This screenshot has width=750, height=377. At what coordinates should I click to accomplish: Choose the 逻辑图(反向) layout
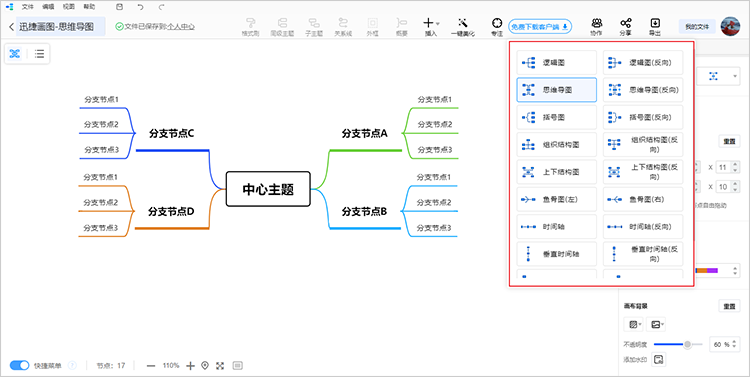(643, 62)
